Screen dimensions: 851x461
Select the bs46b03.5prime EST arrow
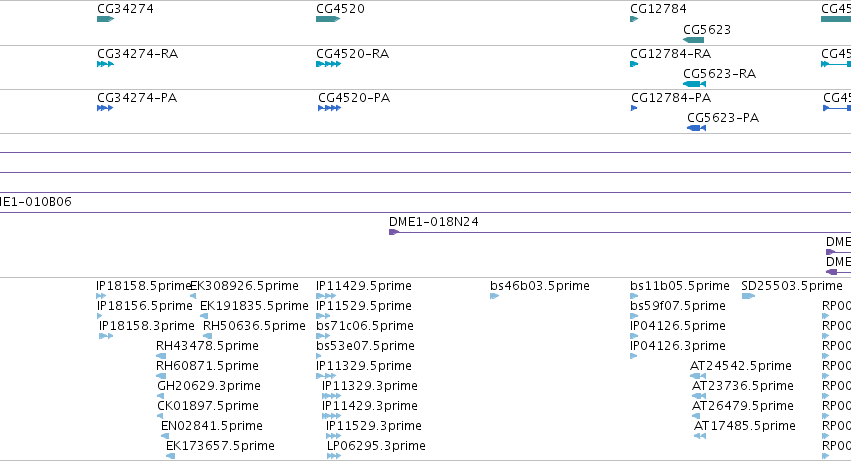tap(494, 296)
